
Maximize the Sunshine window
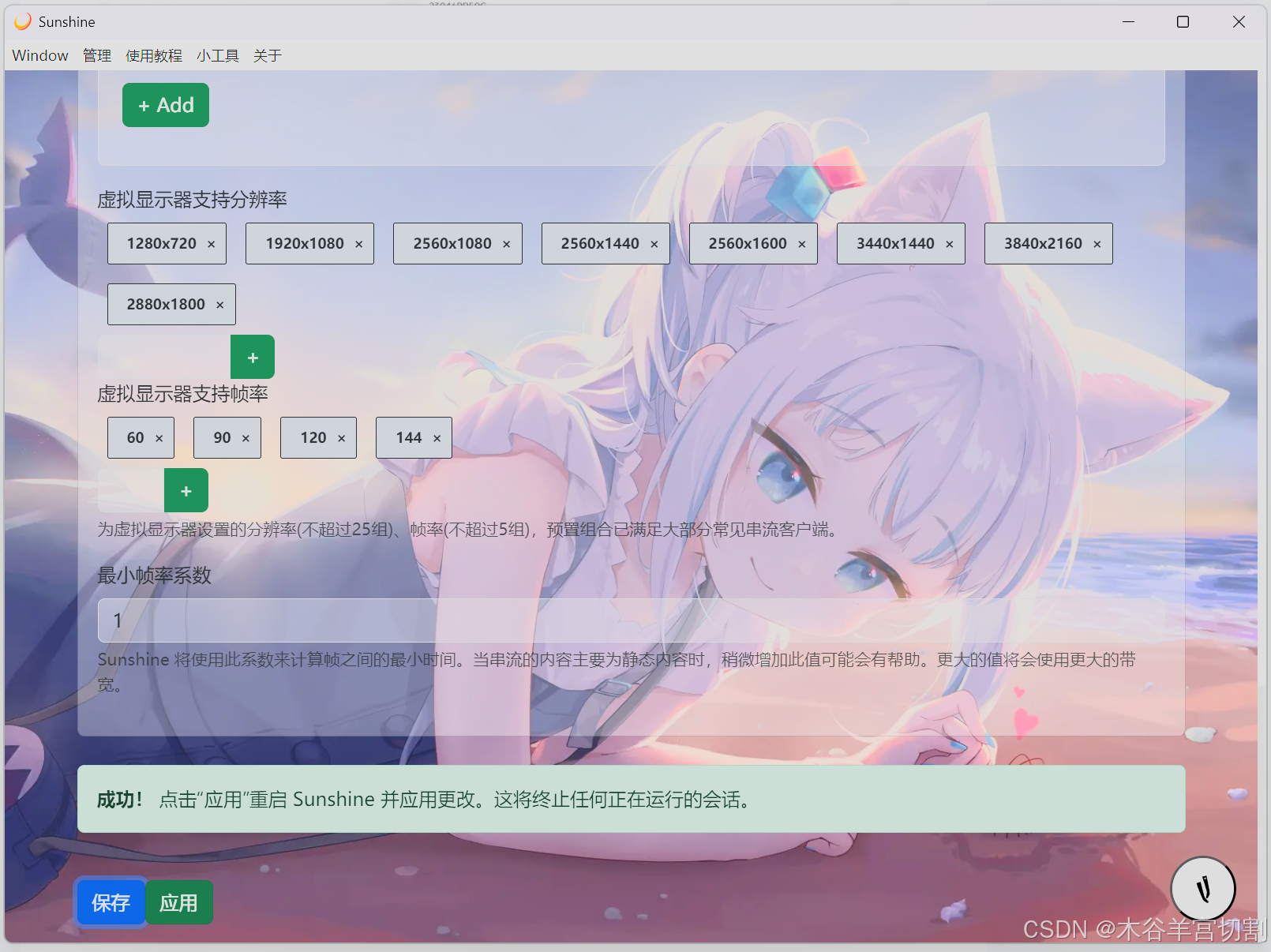point(1183,22)
